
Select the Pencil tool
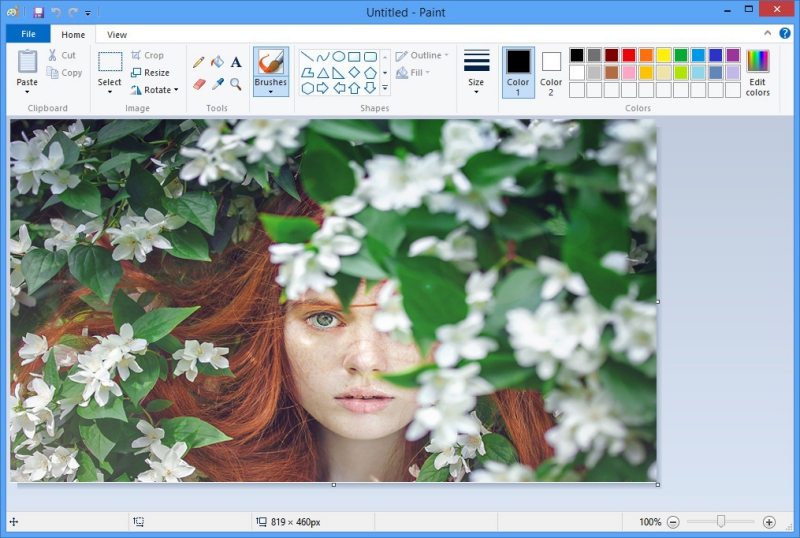[199, 62]
